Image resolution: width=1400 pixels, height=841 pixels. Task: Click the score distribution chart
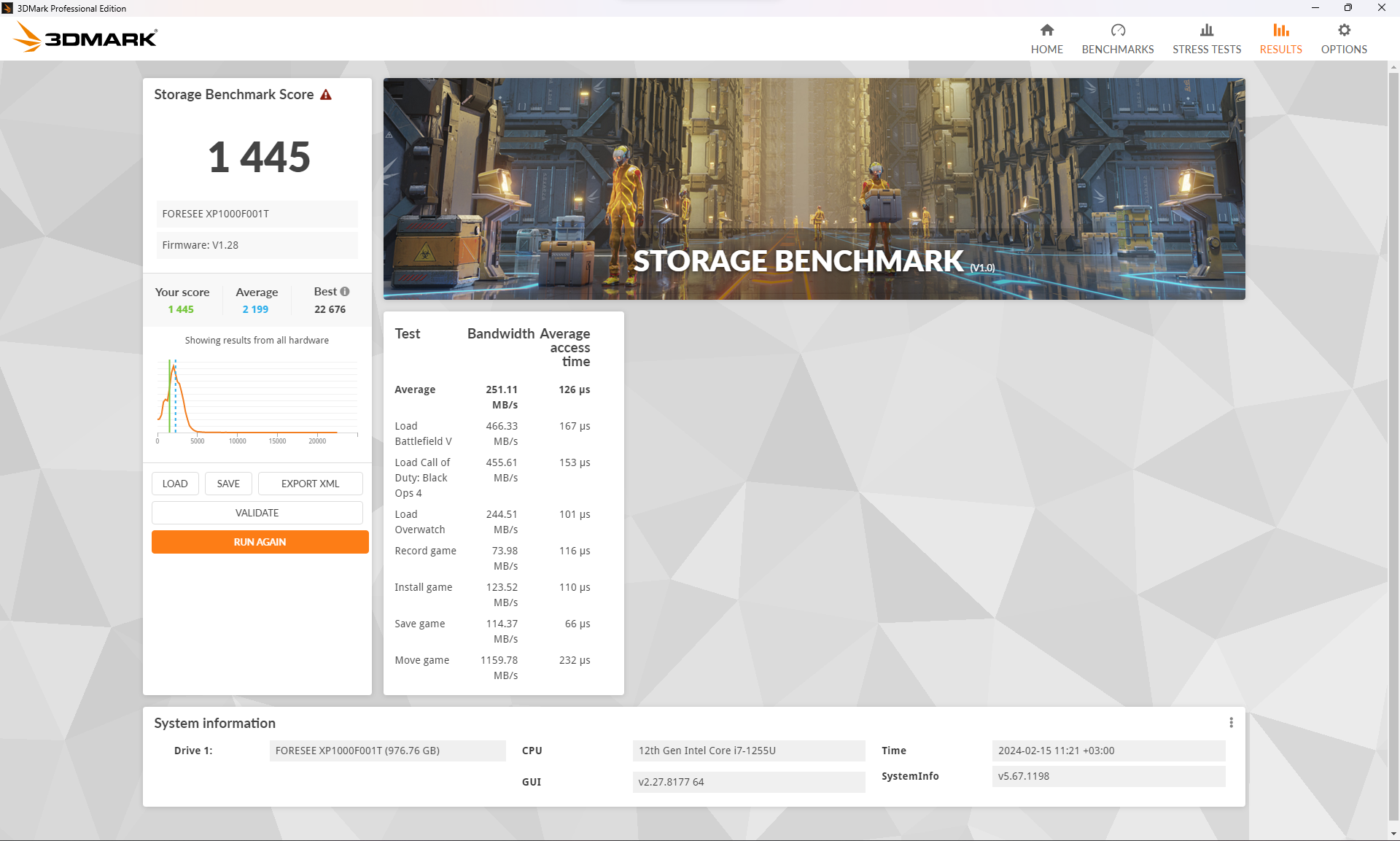tap(257, 401)
